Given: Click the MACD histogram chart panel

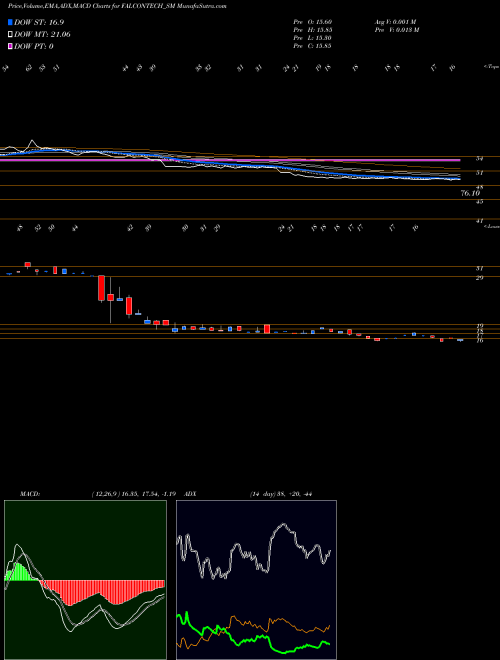Looking at the screenshot, I should (85, 580).
